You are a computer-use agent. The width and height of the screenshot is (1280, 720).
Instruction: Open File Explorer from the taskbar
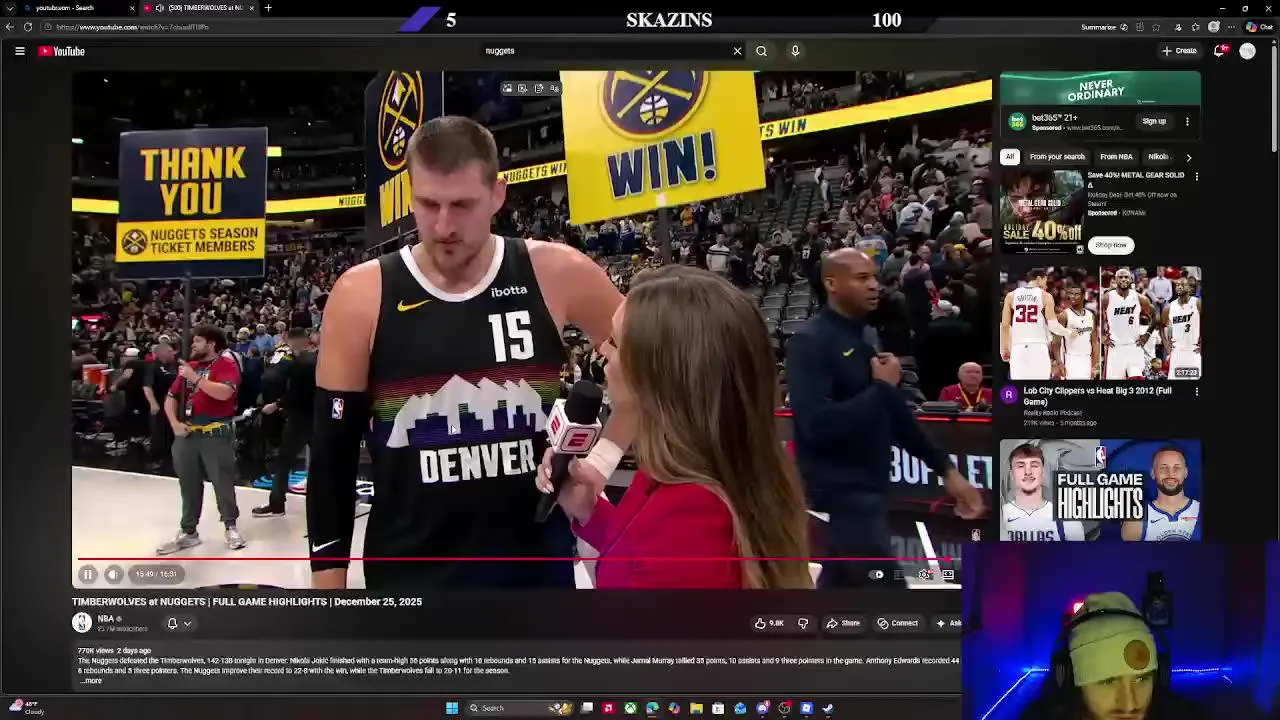coord(696,708)
